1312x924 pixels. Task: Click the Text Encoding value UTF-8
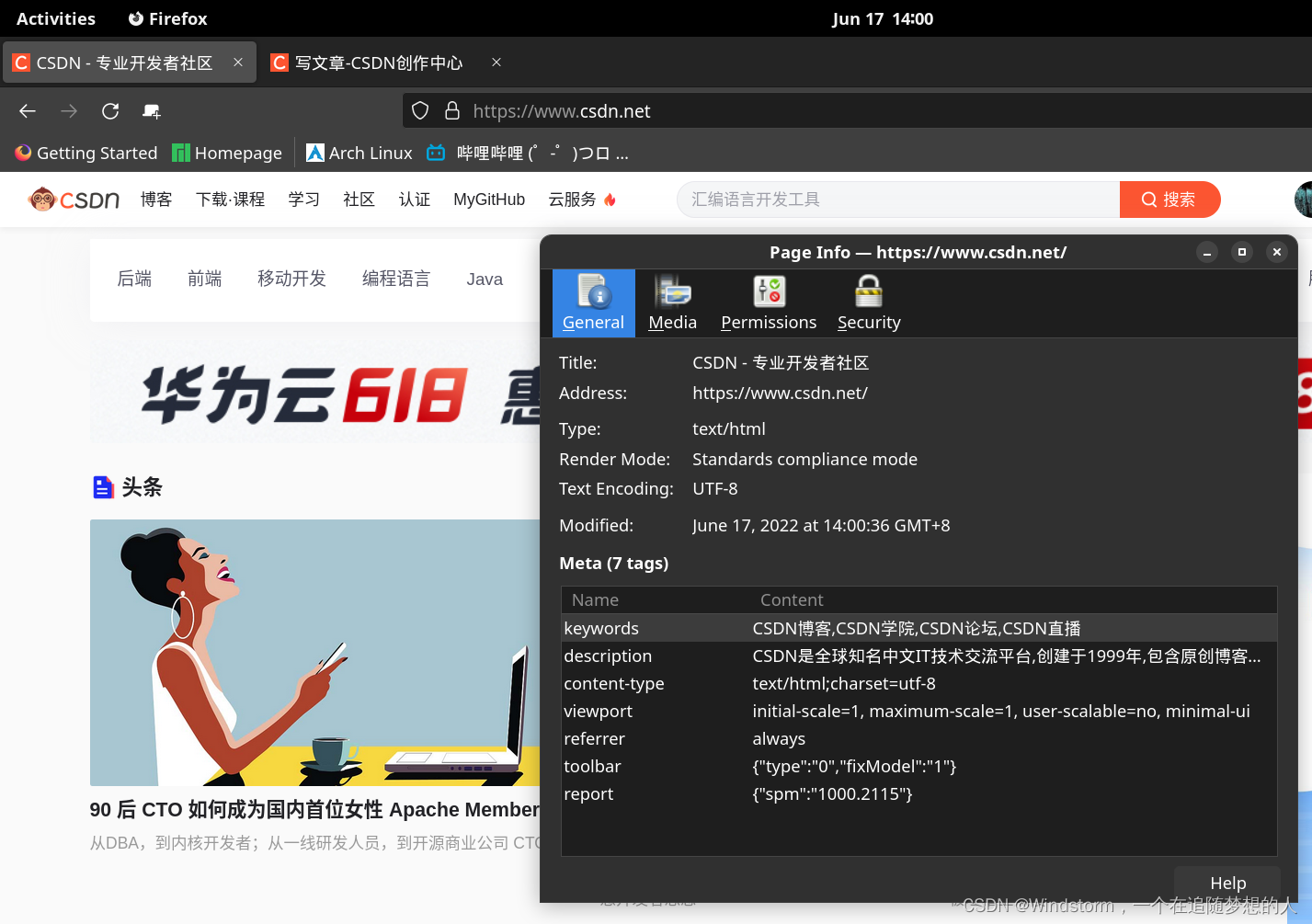click(x=714, y=488)
